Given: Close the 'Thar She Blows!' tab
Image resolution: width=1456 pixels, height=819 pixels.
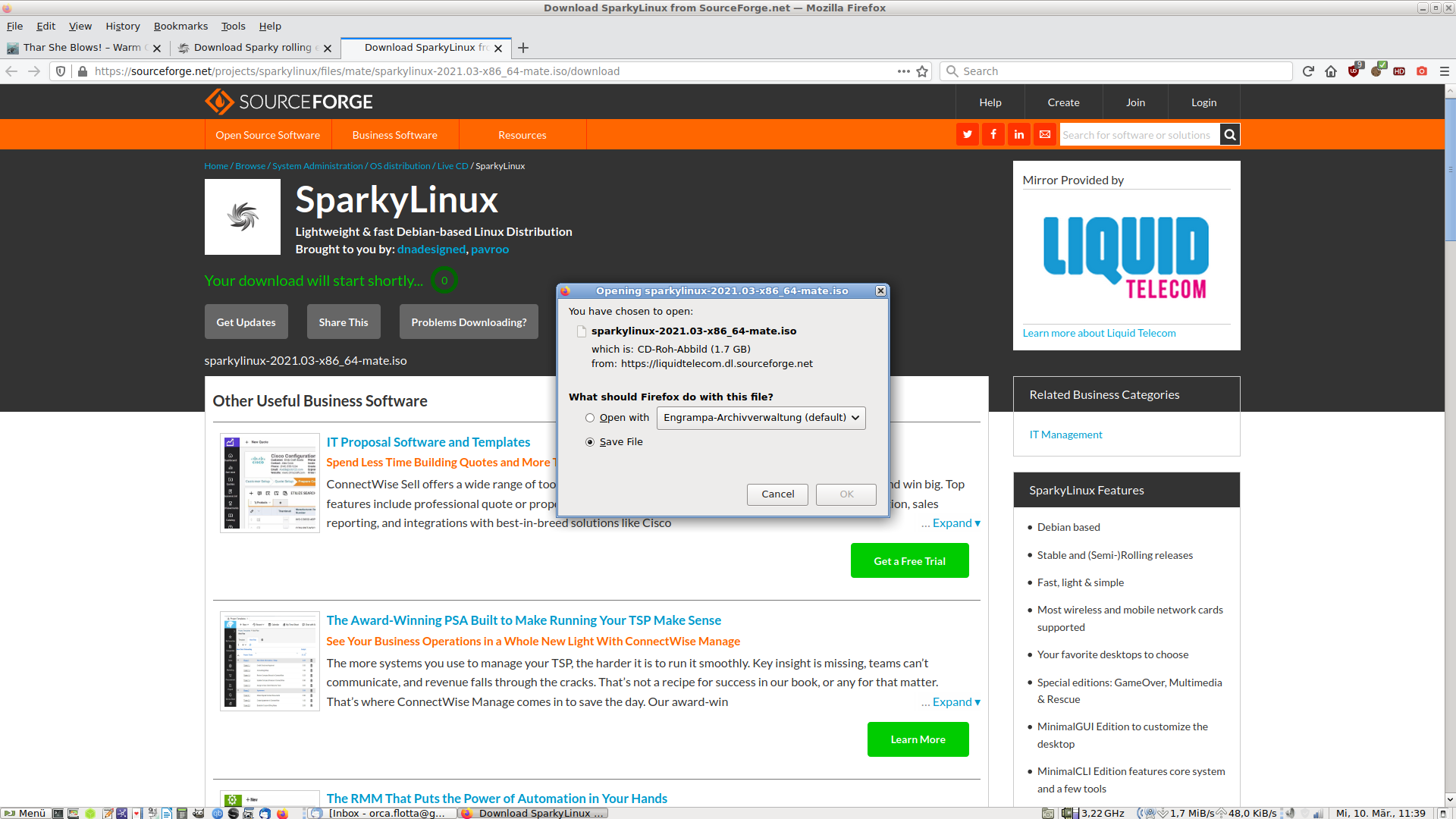Looking at the screenshot, I should click(157, 48).
